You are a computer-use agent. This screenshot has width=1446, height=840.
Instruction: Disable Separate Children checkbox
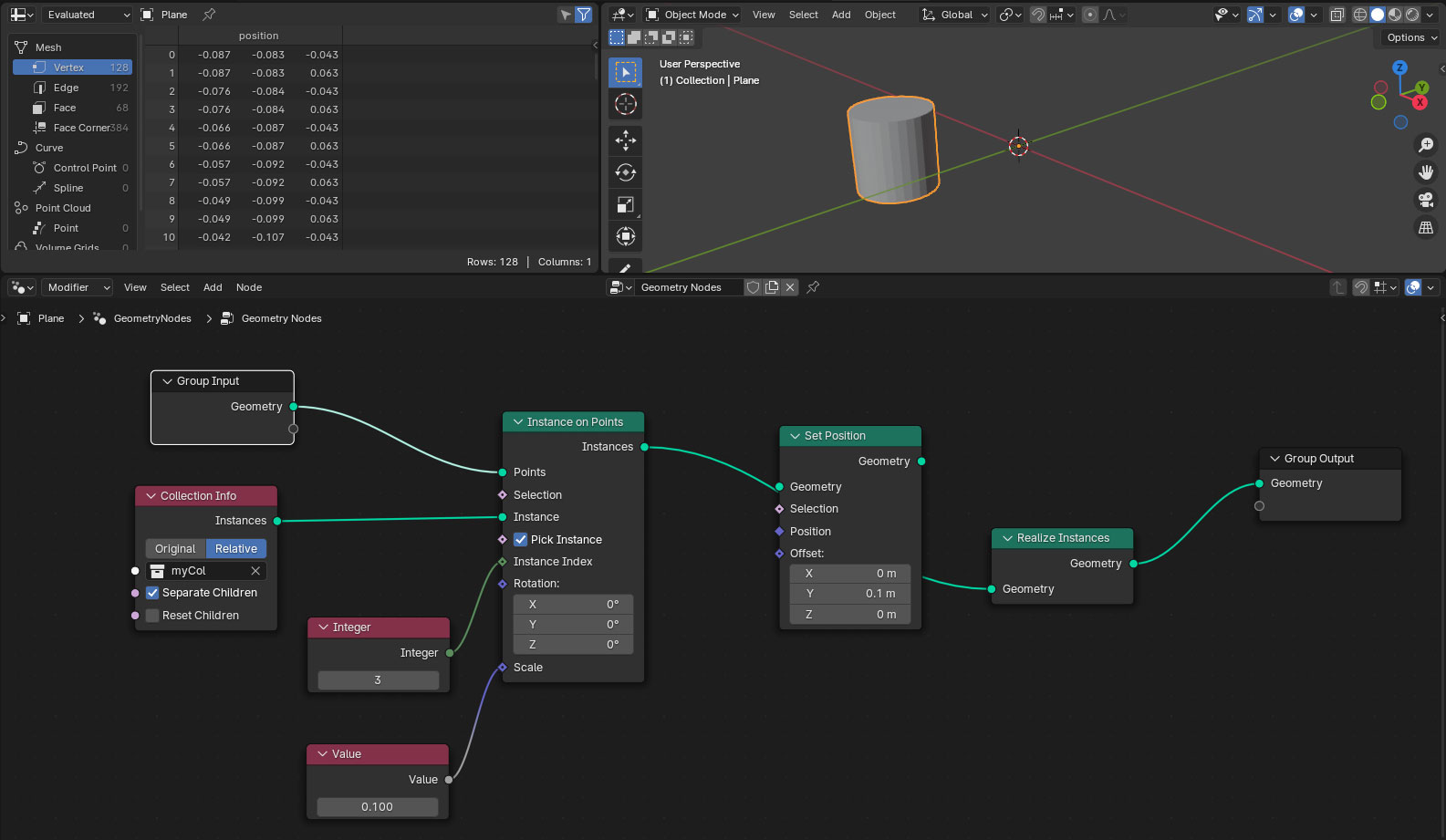click(x=152, y=593)
